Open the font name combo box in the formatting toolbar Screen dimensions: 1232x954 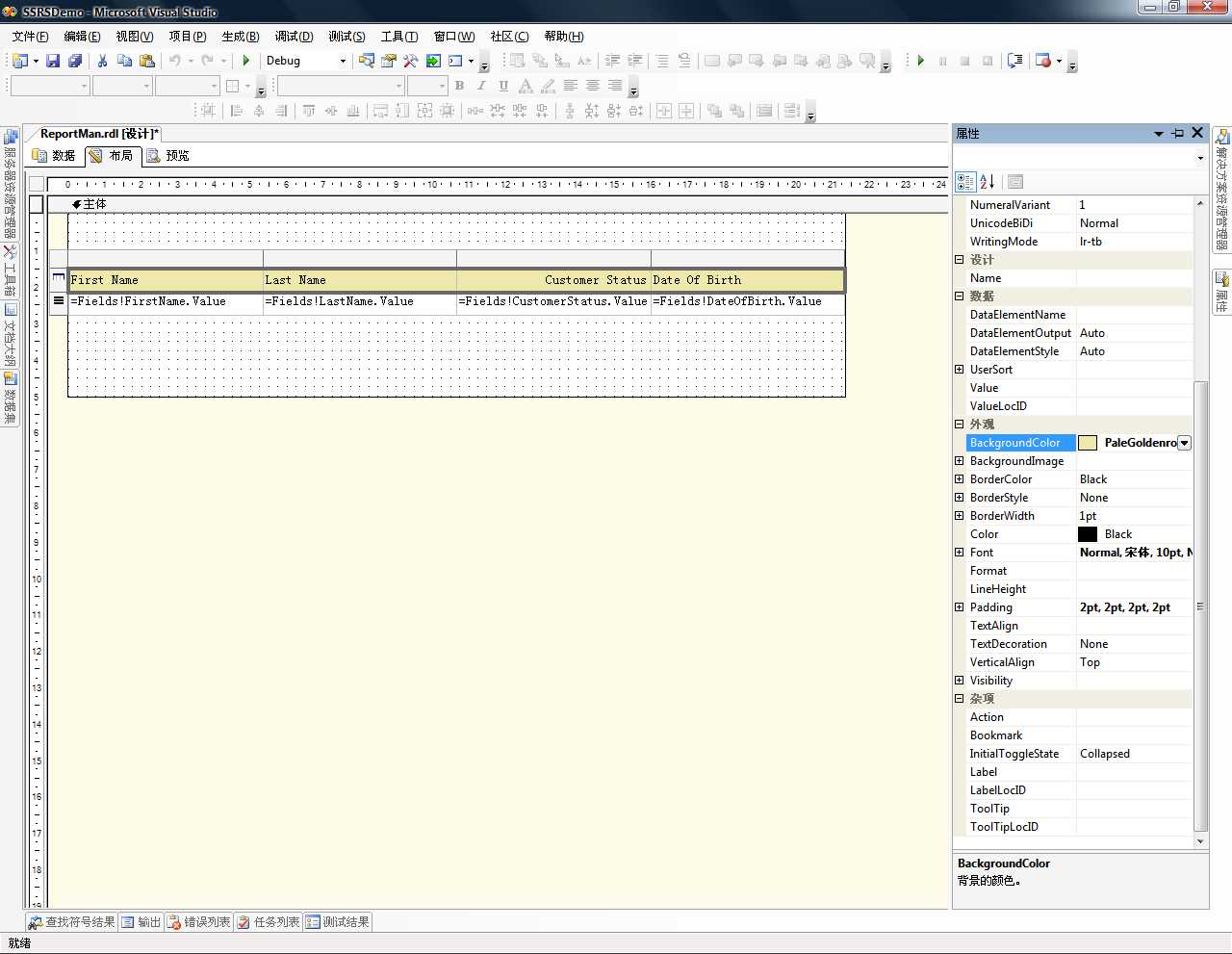coord(341,86)
